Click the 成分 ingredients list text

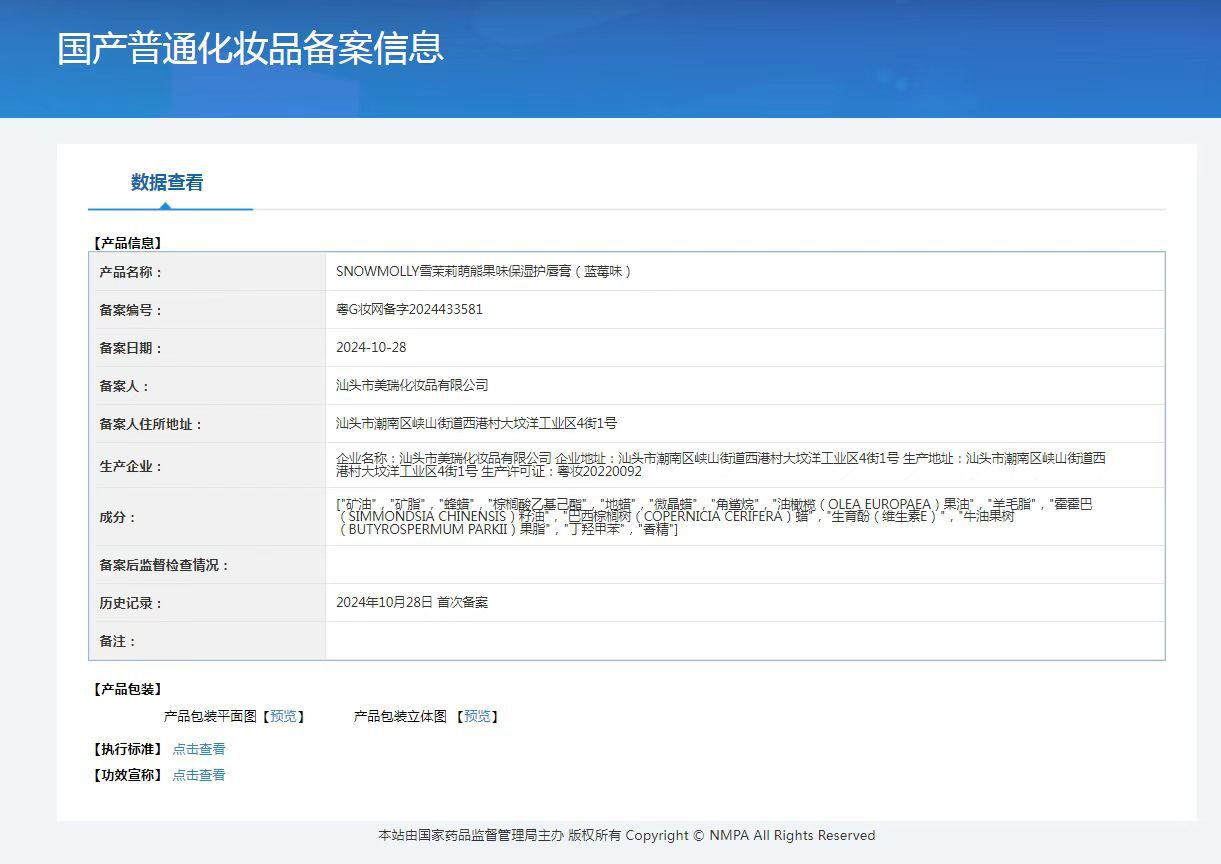coord(714,517)
